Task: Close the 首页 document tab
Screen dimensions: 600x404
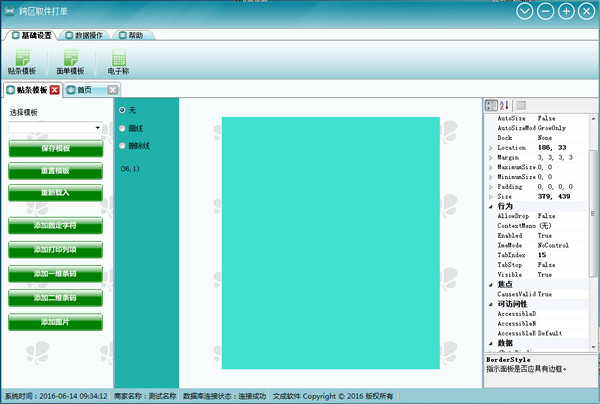Action: coord(112,90)
